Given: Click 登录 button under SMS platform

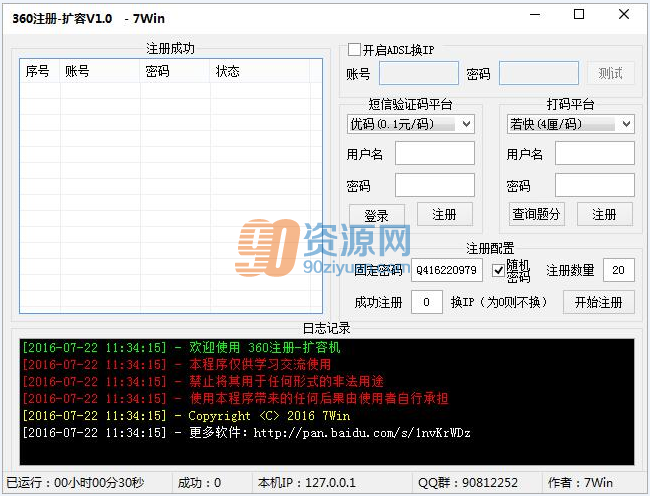Looking at the screenshot, I should point(376,215).
